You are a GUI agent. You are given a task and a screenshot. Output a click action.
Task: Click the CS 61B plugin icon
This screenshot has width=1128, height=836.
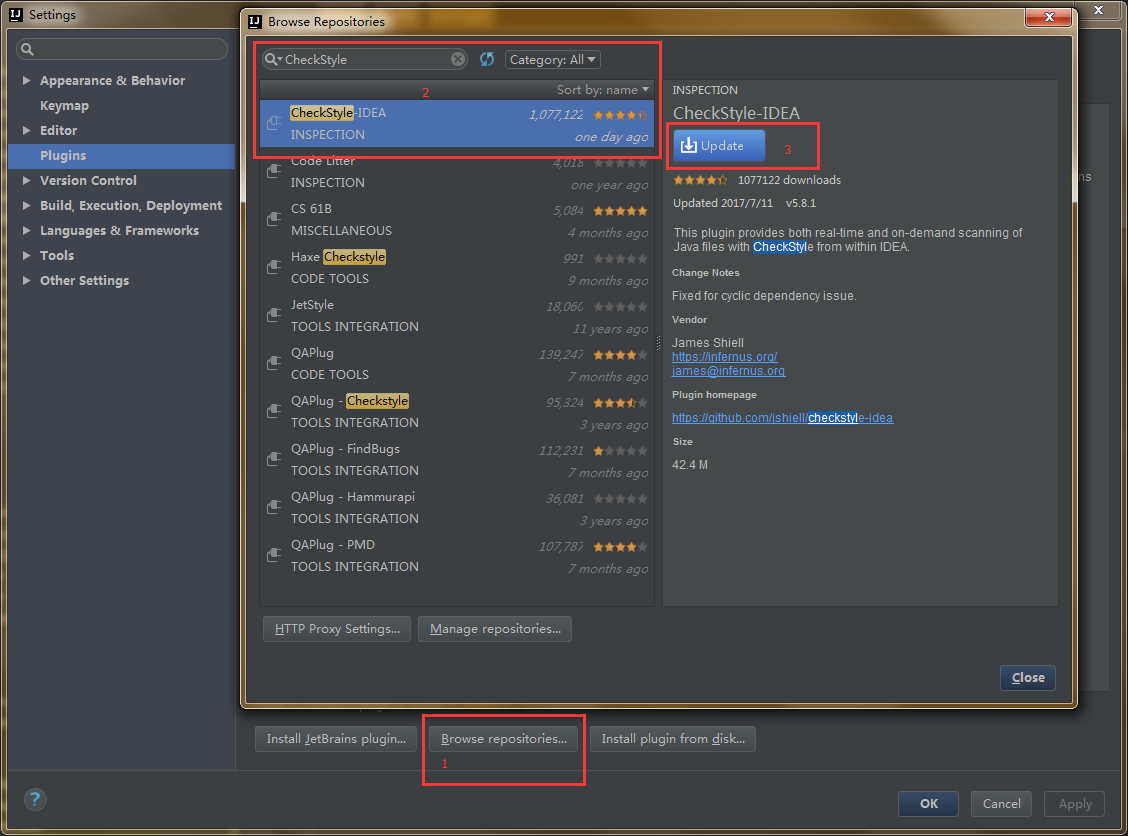(x=274, y=219)
